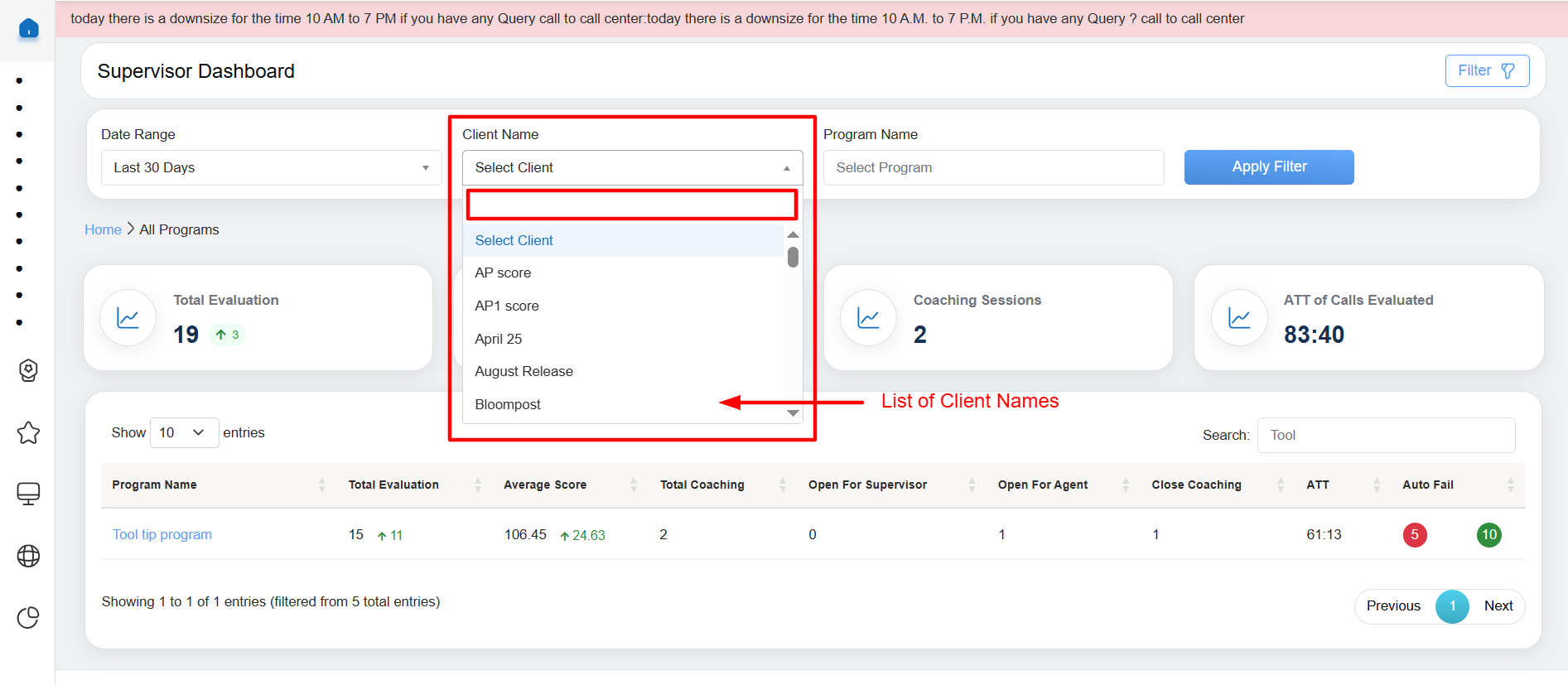The width and height of the screenshot is (1568, 685).
Task: Click the globe icon in the sidebar
Action: (28, 556)
